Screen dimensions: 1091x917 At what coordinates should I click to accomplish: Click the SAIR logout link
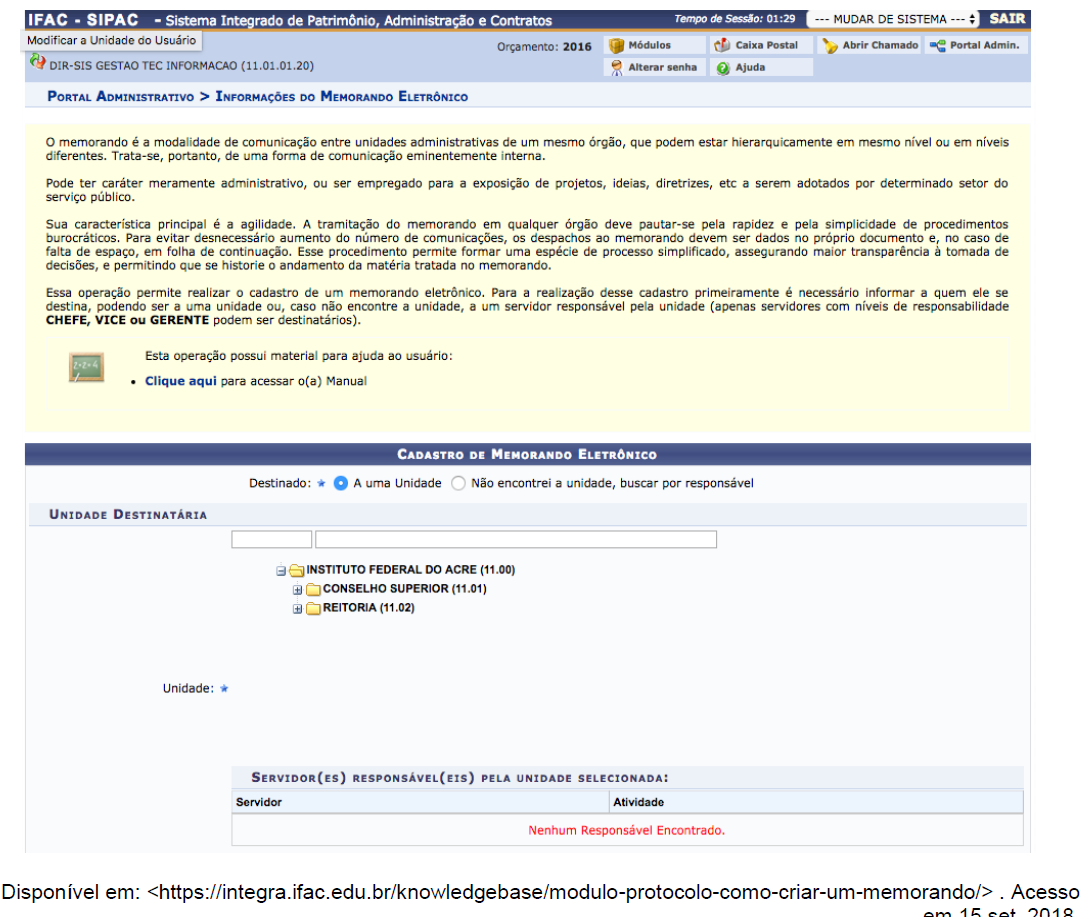(x=1006, y=19)
